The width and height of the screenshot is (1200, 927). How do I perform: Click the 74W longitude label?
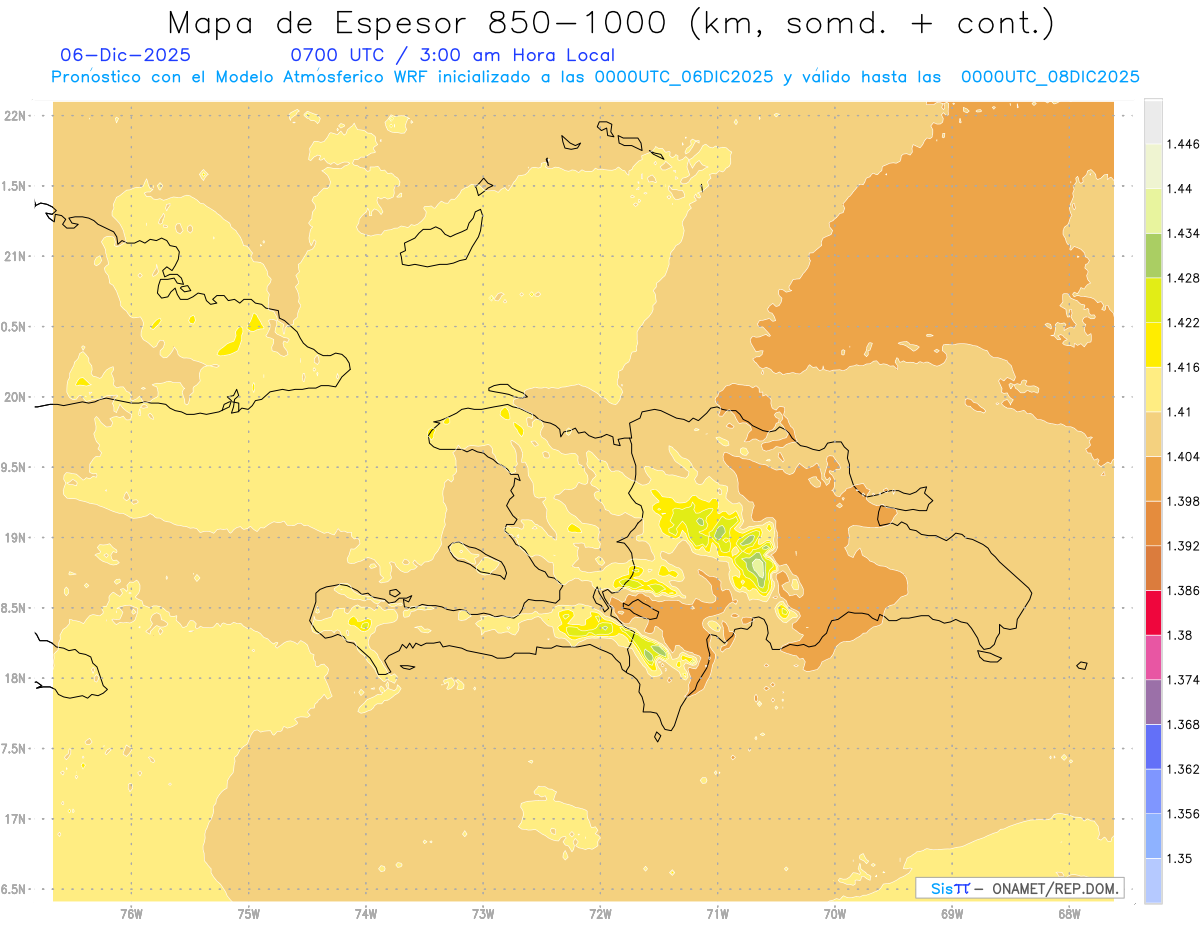tap(366, 914)
